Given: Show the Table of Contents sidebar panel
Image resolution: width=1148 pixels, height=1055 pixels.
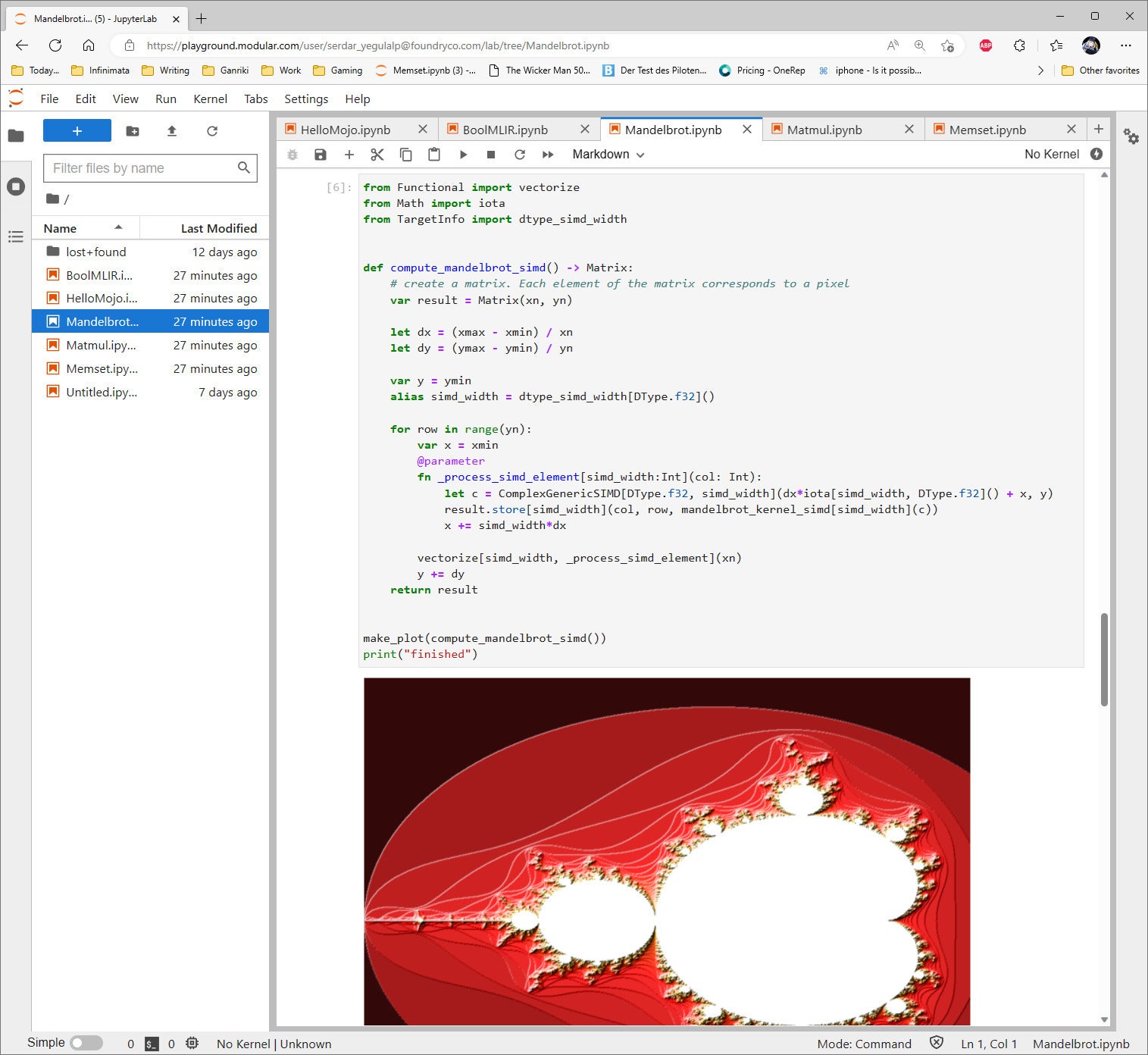Looking at the screenshot, I should coord(16,236).
